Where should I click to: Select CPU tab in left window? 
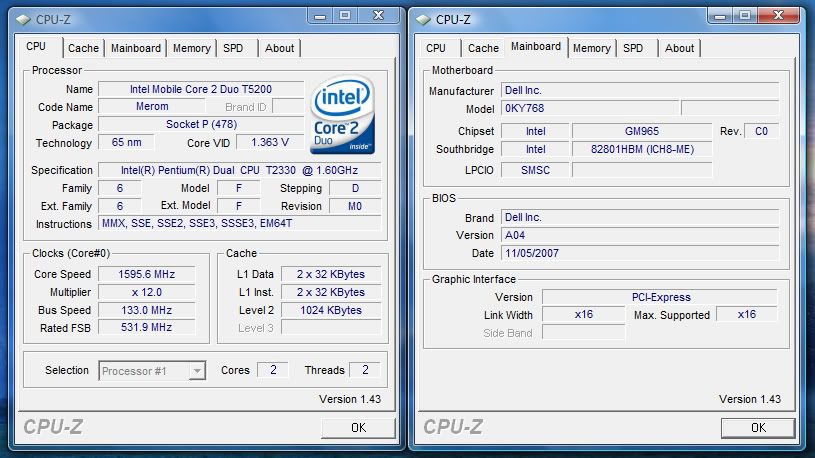click(36, 46)
